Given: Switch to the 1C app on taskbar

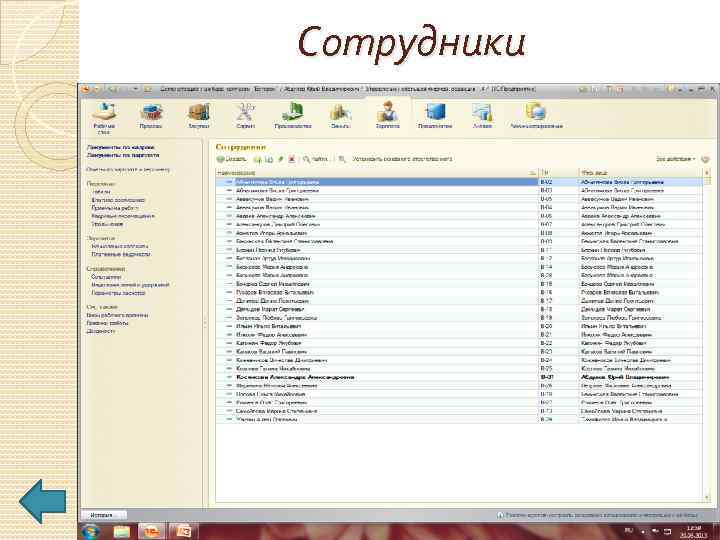Looking at the screenshot, I should [152, 532].
